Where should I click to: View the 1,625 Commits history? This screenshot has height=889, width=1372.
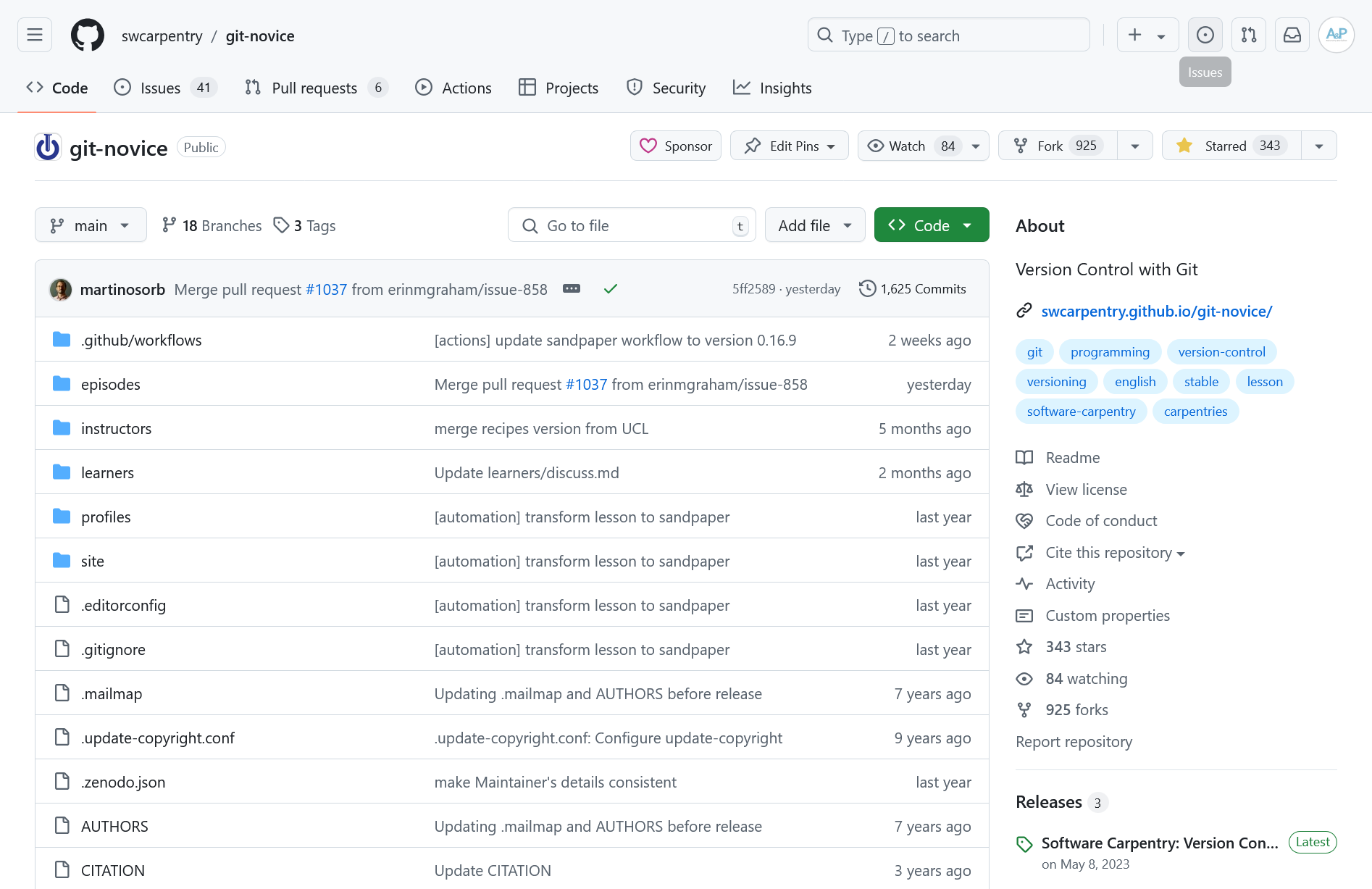coord(913,288)
